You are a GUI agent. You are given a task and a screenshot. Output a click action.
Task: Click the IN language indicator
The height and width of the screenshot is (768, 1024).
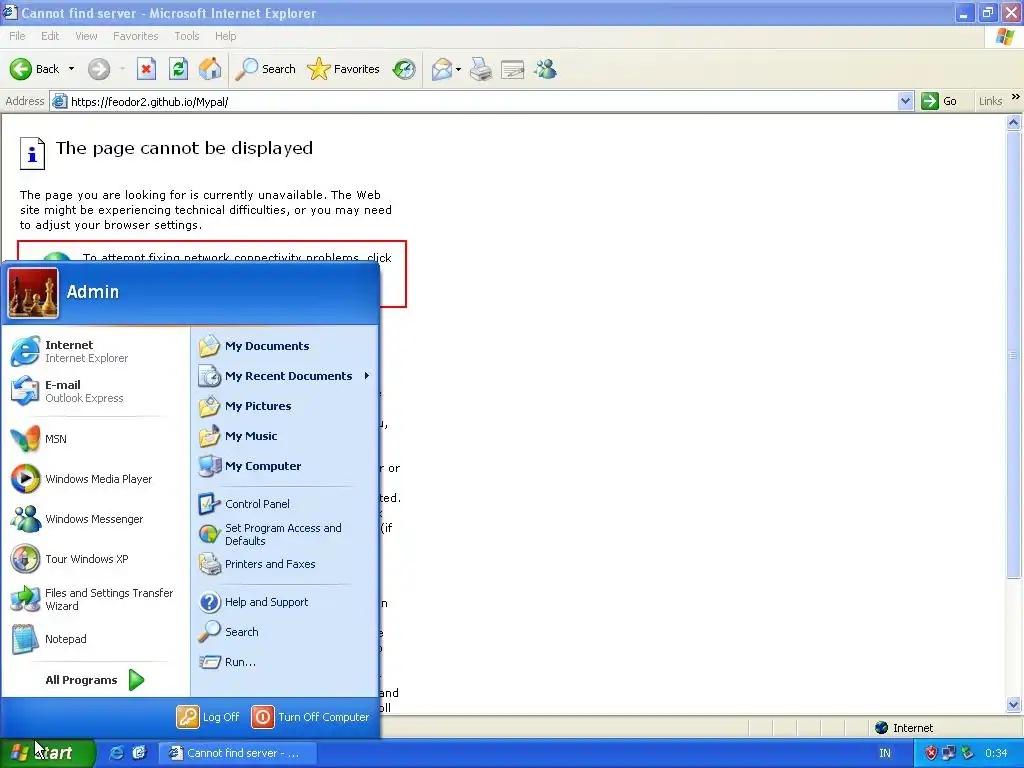click(885, 753)
